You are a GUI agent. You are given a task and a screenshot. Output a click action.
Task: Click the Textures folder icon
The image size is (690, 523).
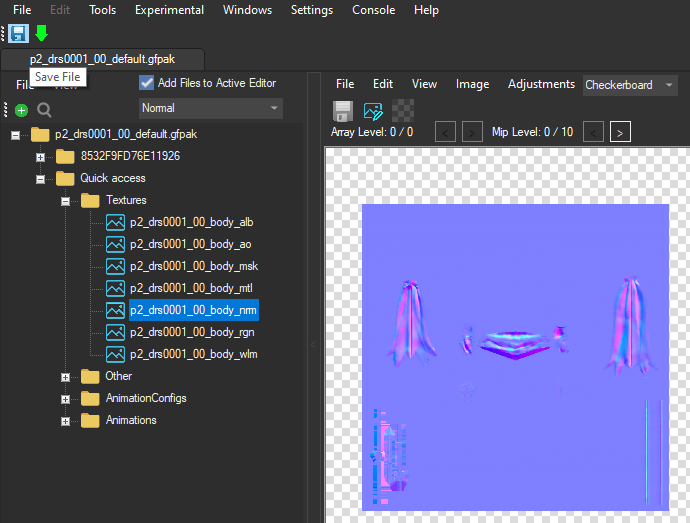point(90,200)
